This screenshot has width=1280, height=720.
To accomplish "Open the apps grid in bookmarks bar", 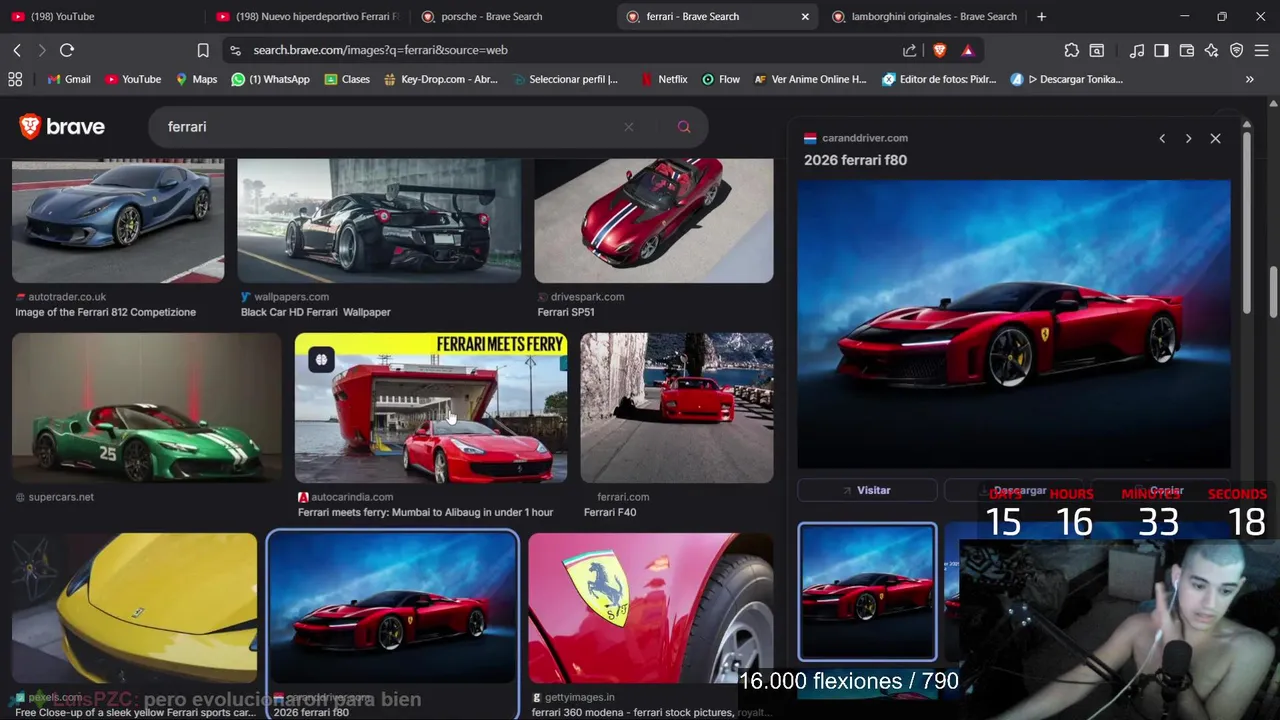I will (x=15, y=79).
